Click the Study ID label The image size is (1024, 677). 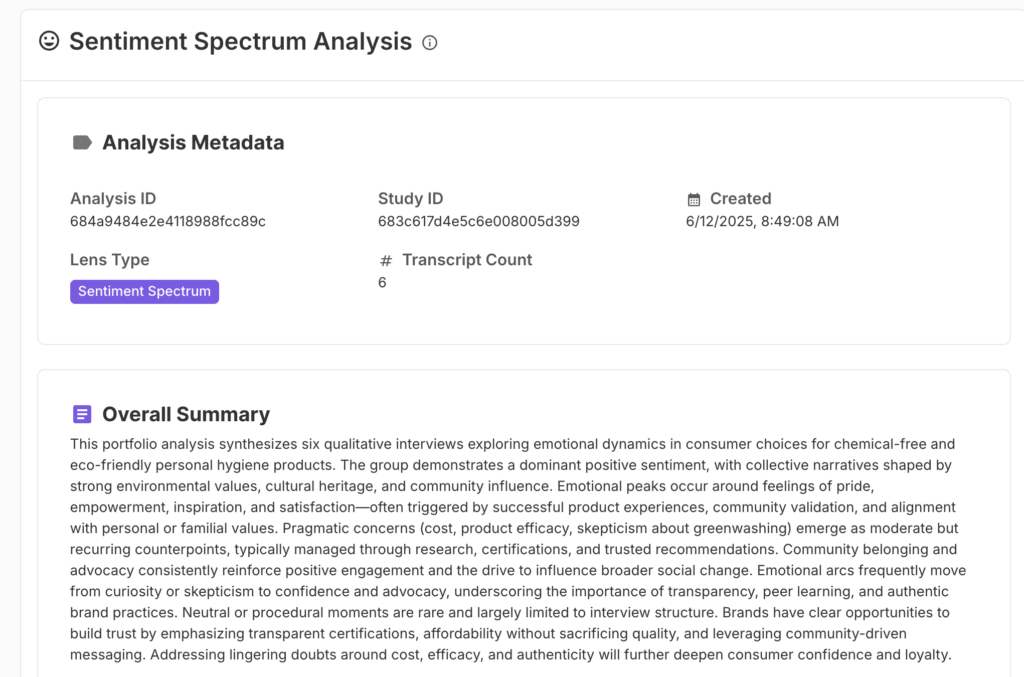click(410, 199)
